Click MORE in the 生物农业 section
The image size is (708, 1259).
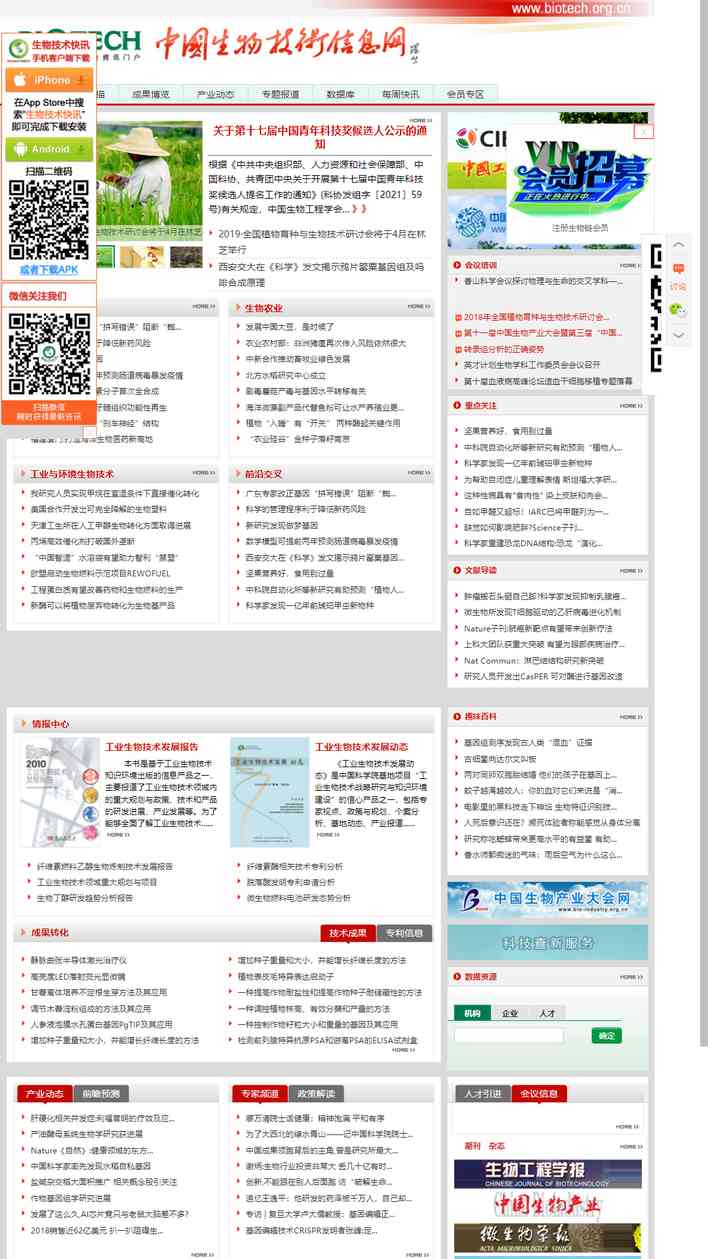coord(421,306)
